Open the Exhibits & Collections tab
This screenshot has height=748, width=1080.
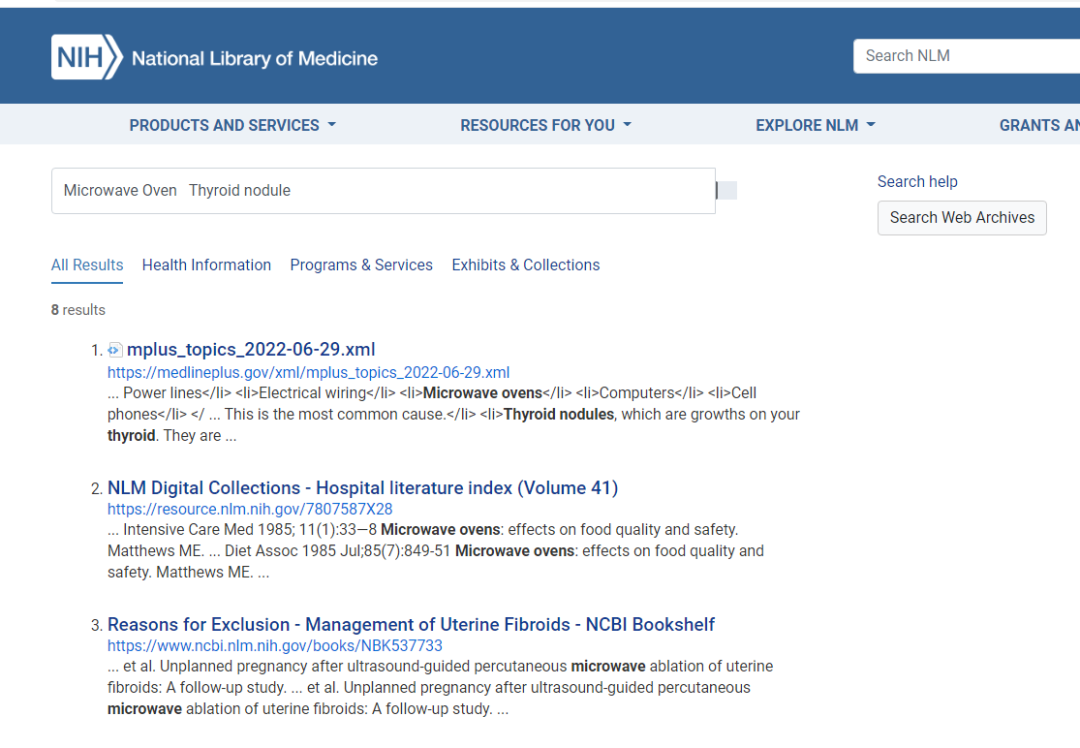click(x=525, y=265)
